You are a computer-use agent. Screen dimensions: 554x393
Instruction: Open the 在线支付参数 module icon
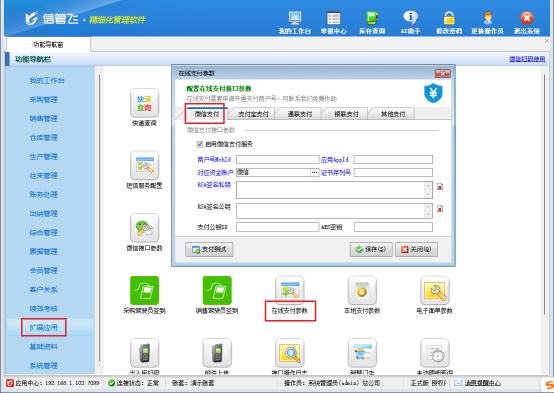coord(290,291)
